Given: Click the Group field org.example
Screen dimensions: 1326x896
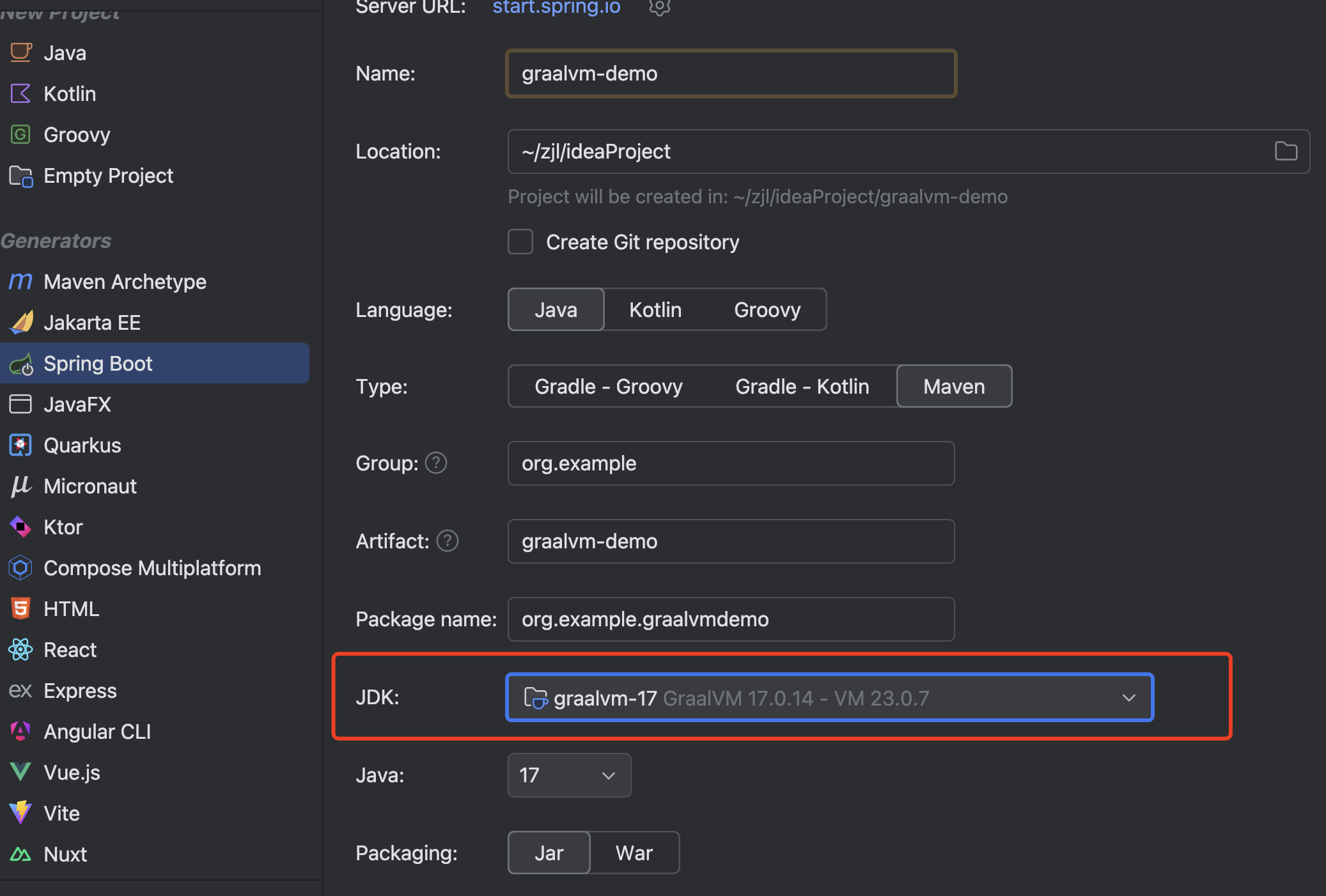Looking at the screenshot, I should (x=731, y=463).
